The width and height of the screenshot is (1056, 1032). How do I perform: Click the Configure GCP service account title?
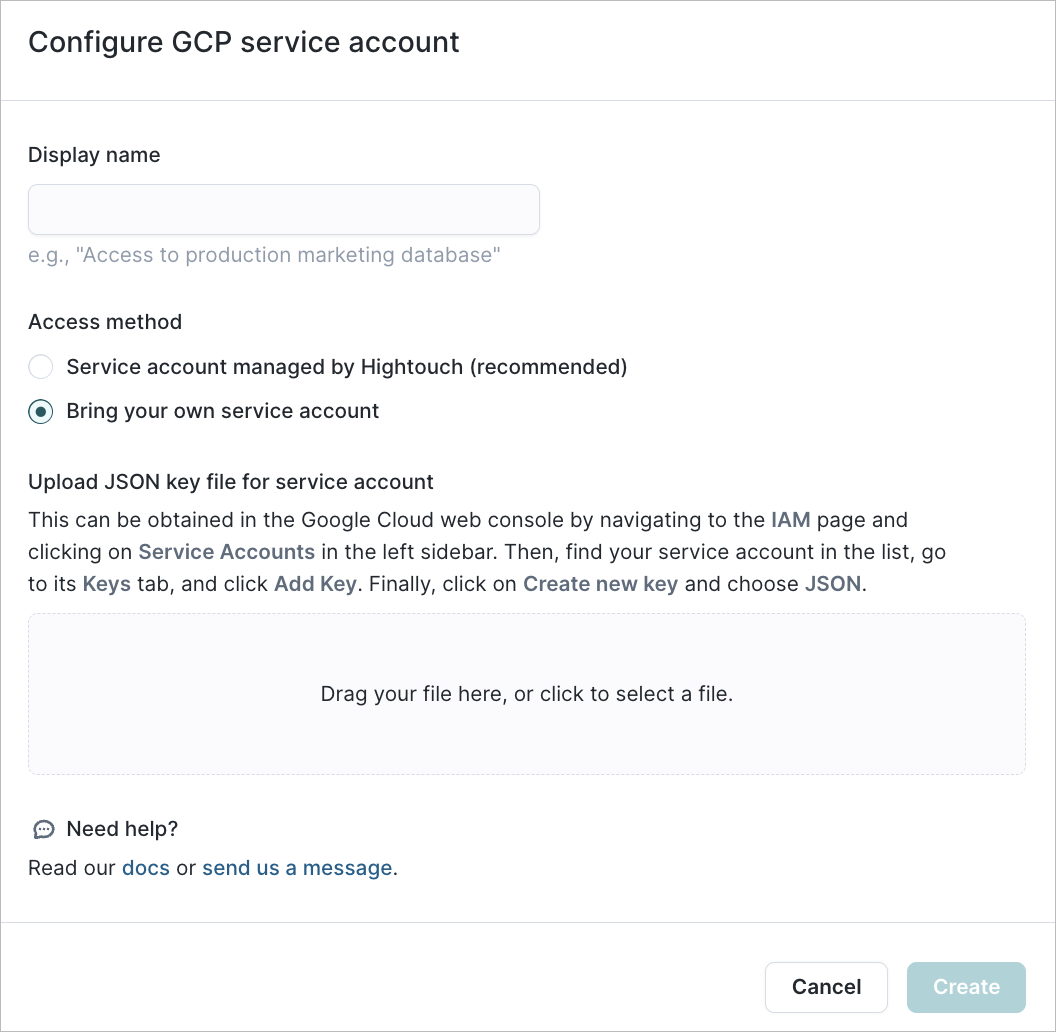(244, 42)
